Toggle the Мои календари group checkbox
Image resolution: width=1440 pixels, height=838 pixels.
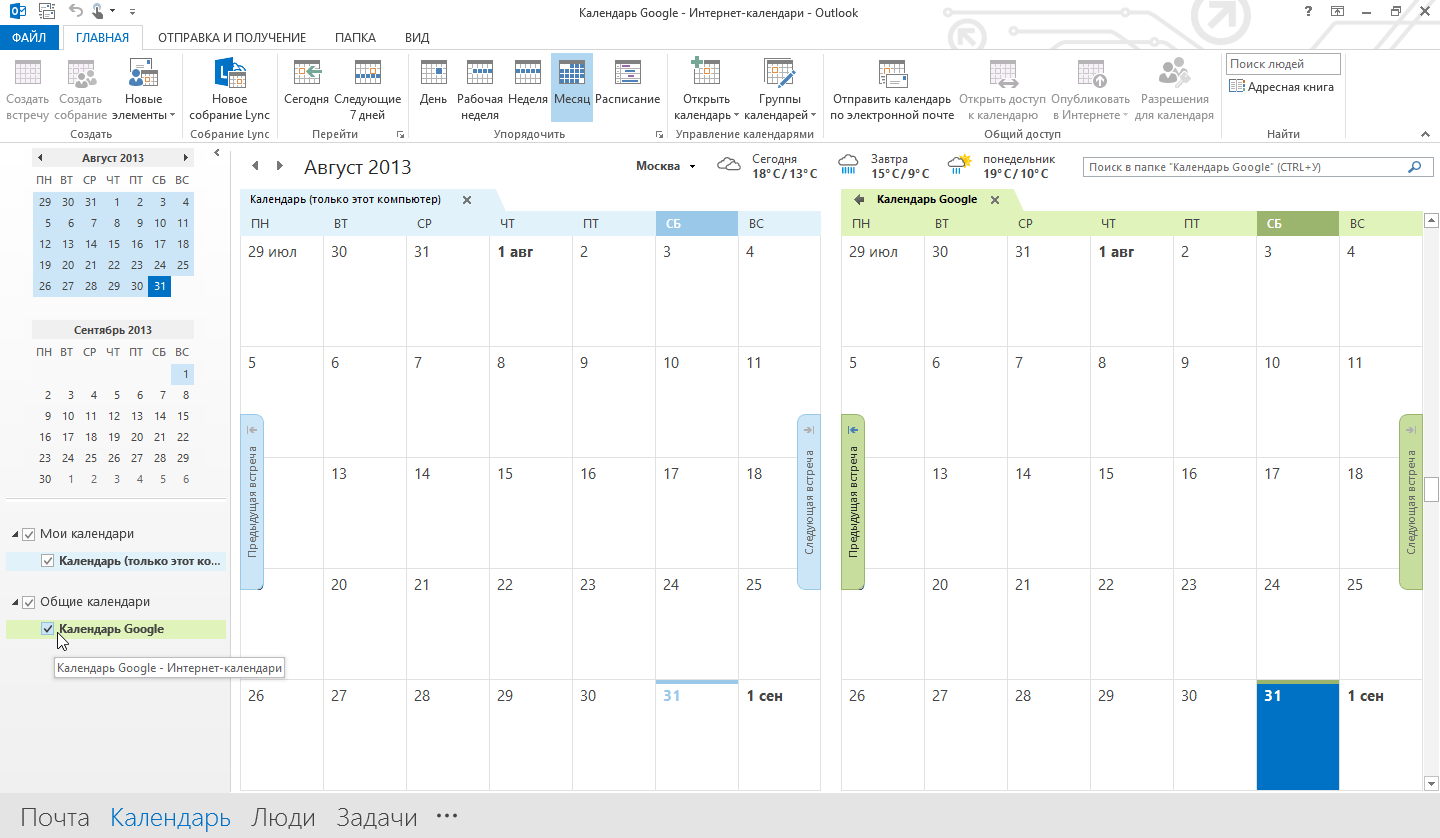(29, 534)
